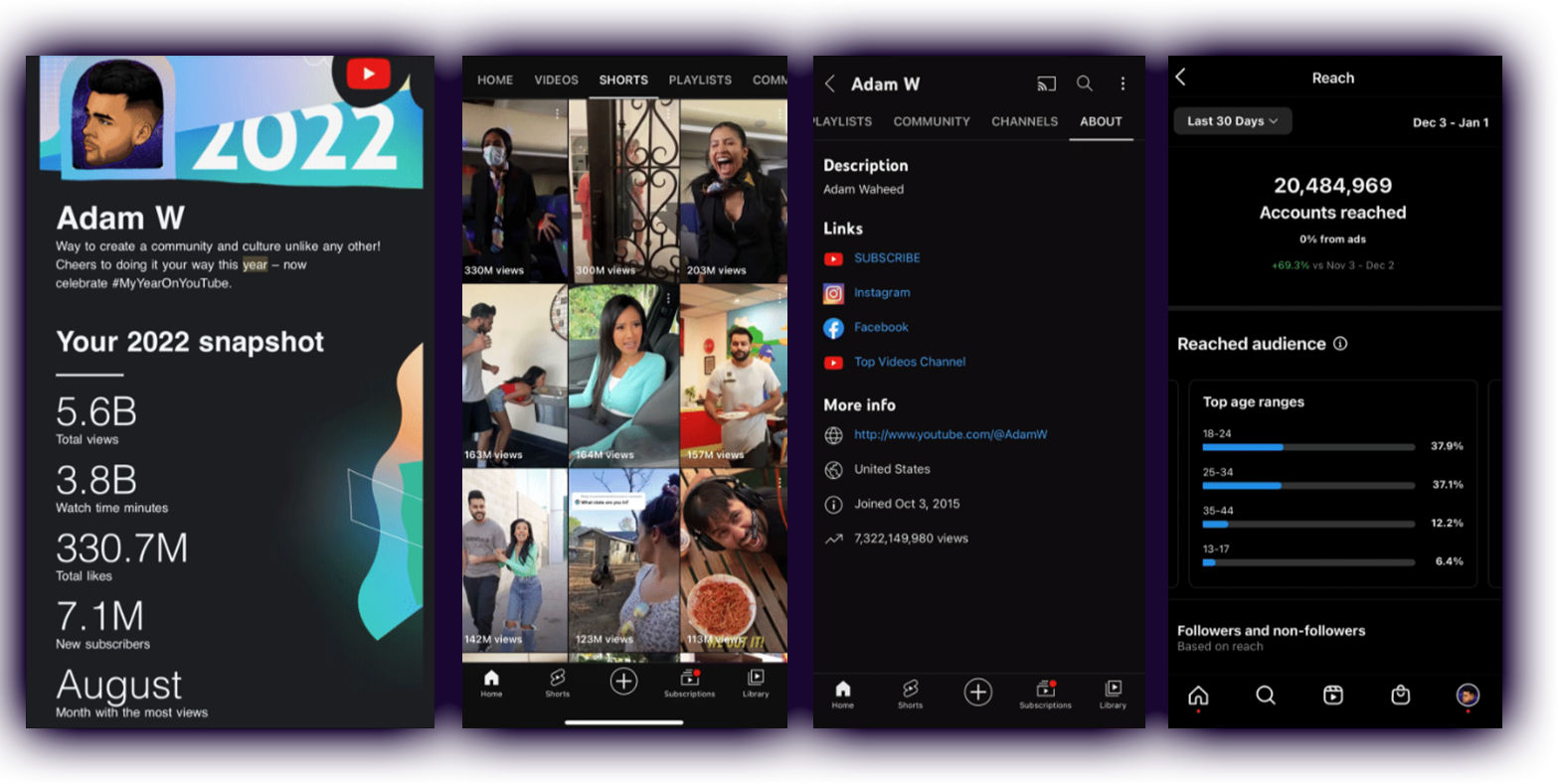The image size is (1558, 784).
Task: Tap info icon next to Reached audience
Action: point(1340,344)
